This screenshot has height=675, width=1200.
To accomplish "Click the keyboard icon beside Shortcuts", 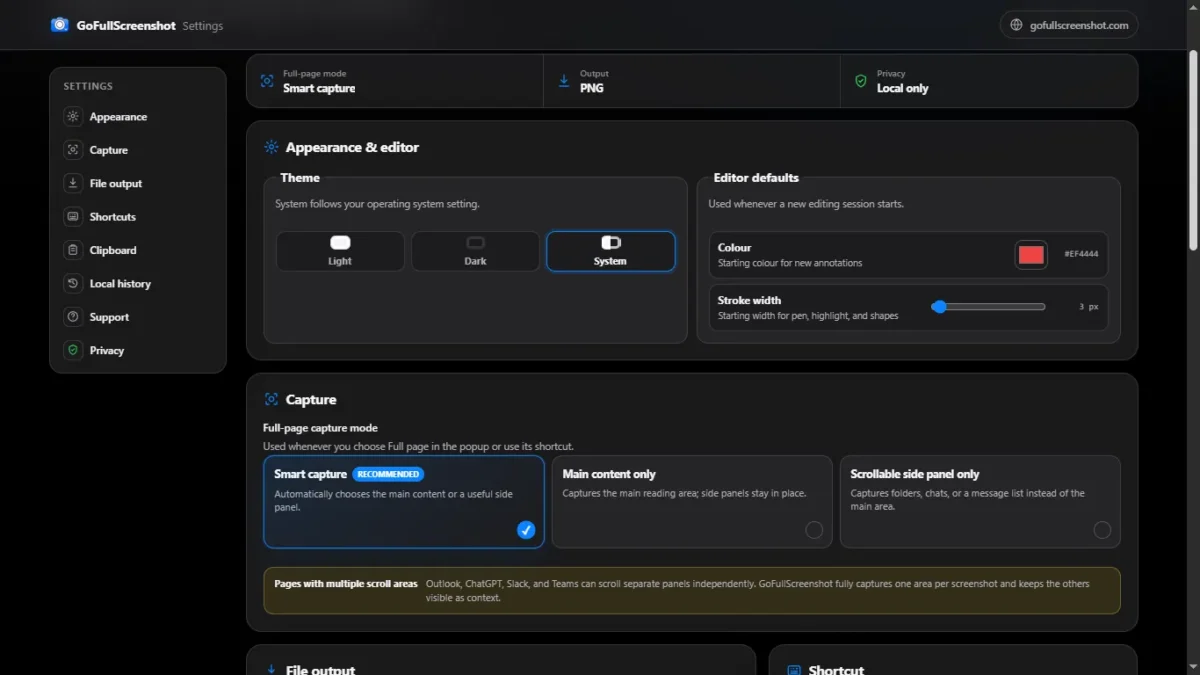I will [72, 216].
